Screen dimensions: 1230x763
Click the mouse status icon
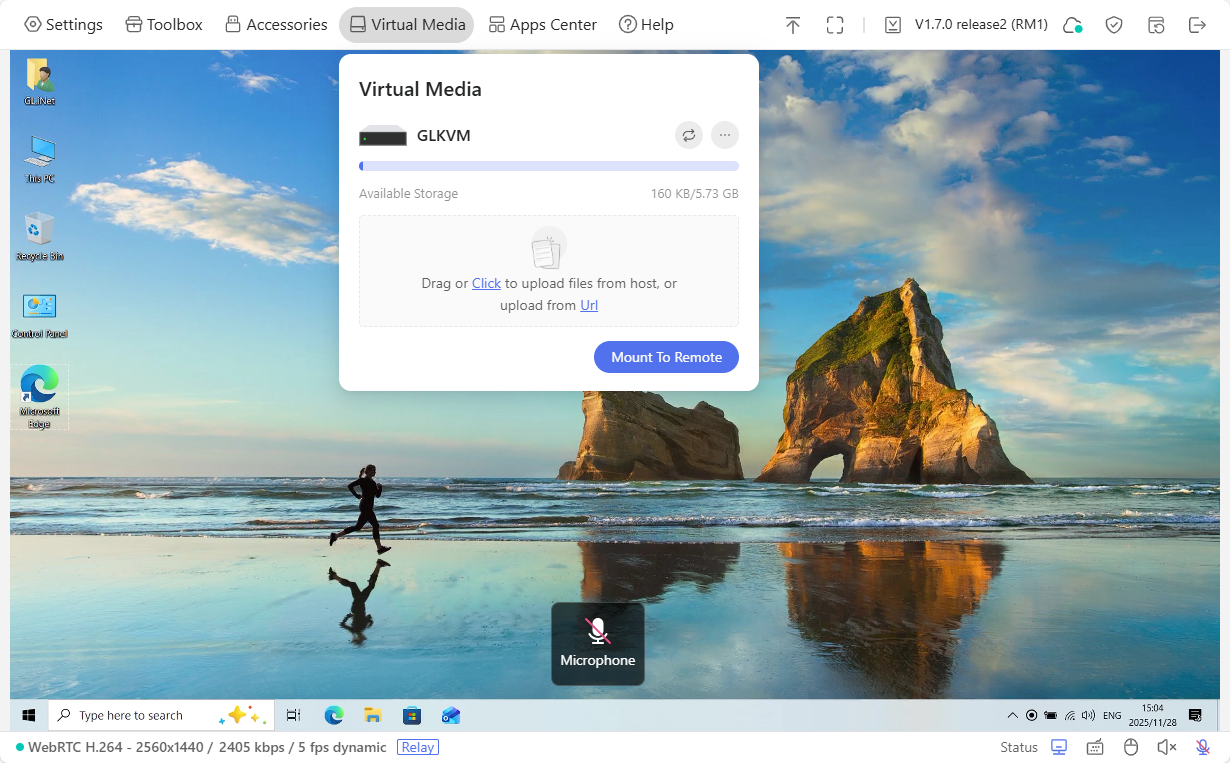[1130, 747]
